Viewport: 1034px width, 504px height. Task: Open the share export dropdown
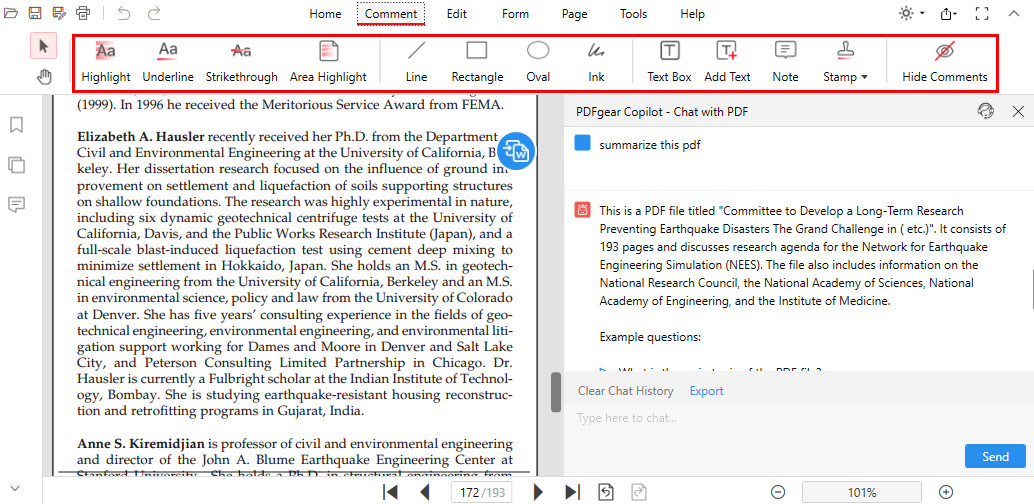[948, 14]
